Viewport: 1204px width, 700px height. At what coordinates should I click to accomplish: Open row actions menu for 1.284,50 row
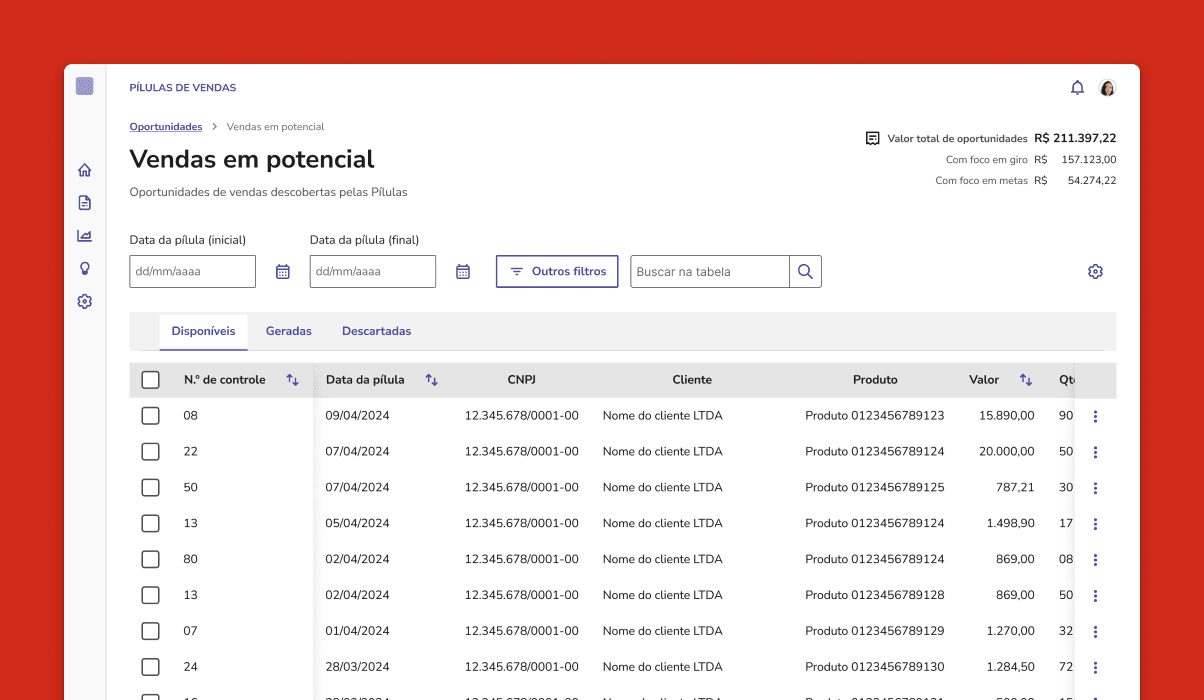(1095, 668)
